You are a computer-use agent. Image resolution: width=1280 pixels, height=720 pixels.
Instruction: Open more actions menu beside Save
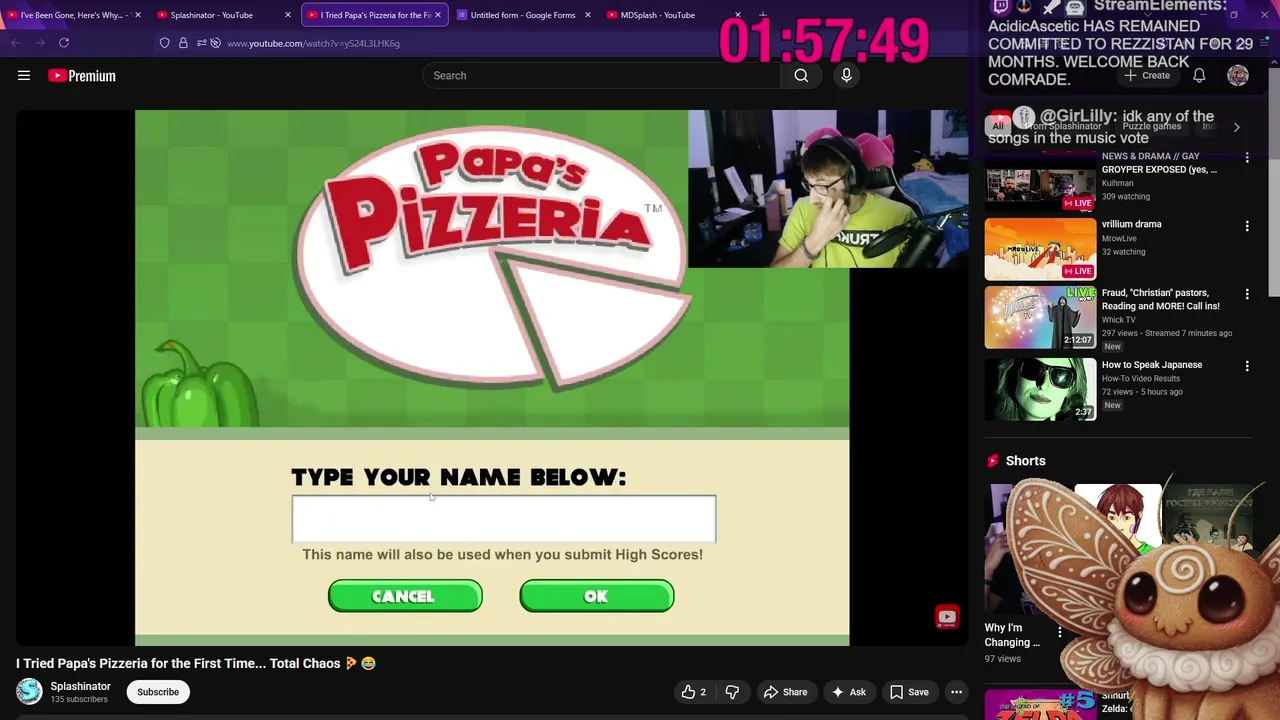click(956, 692)
